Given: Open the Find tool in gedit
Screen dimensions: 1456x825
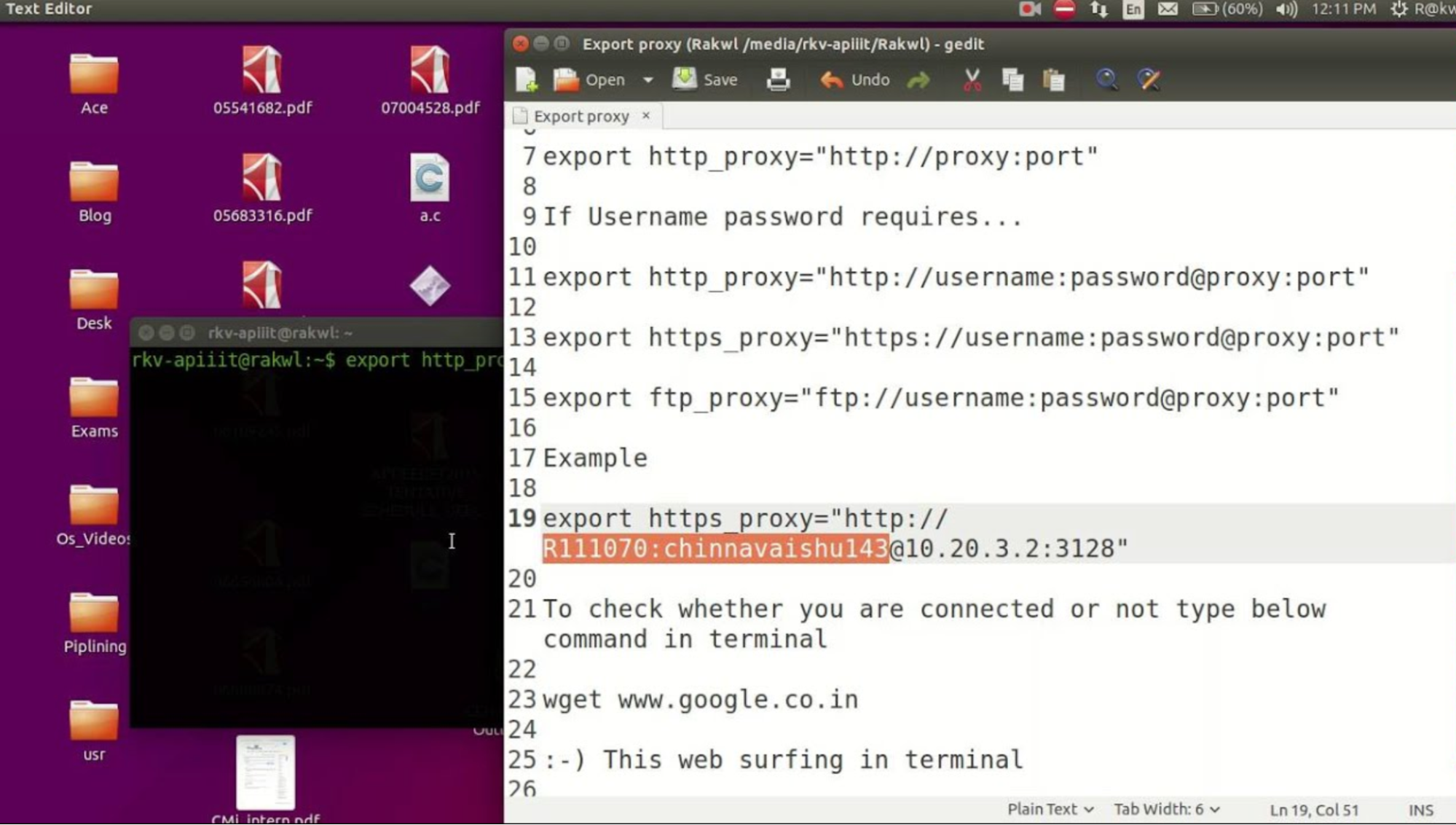Looking at the screenshot, I should tap(1107, 79).
